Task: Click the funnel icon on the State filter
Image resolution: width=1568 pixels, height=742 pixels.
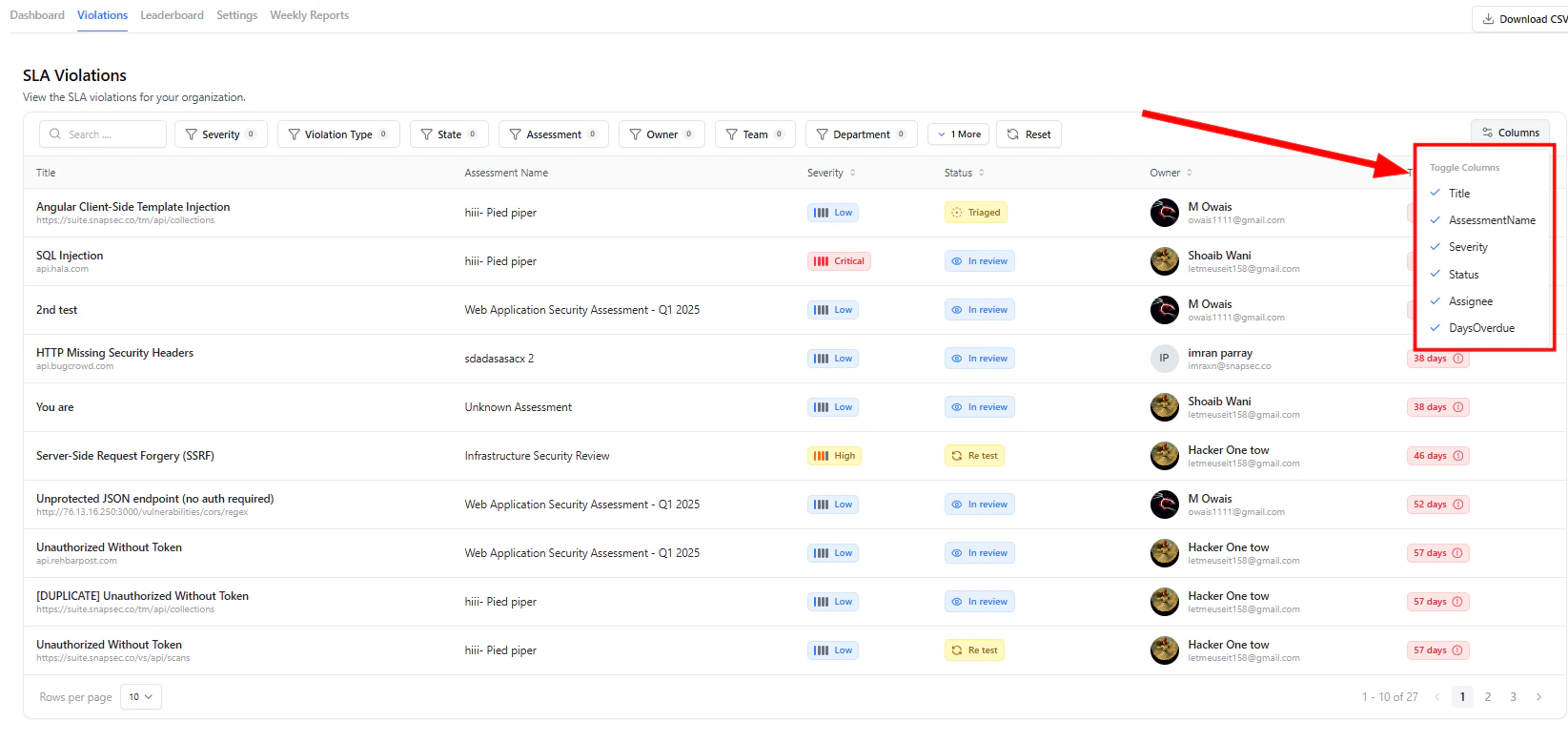Action: tap(427, 134)
